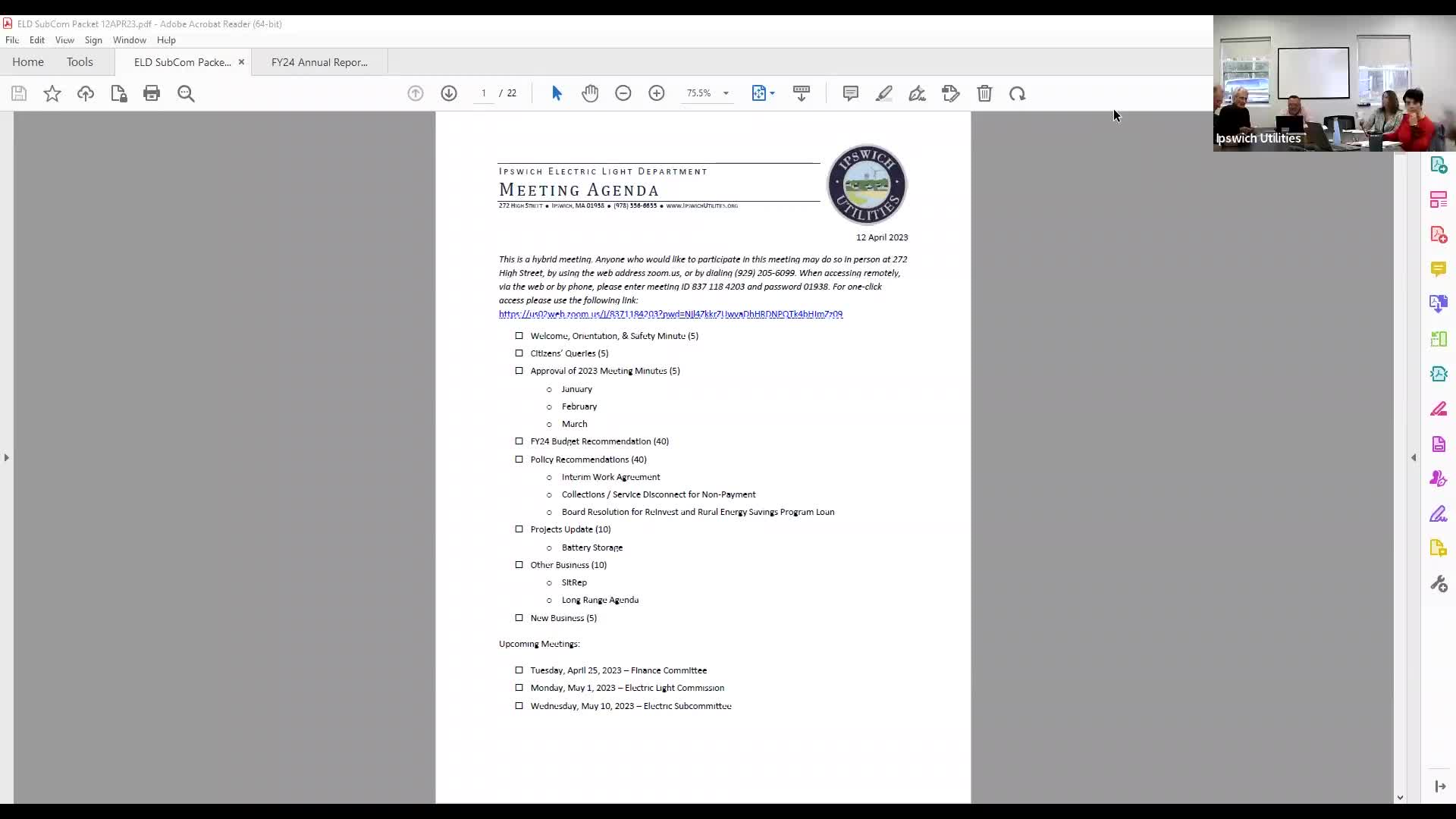Switch to FY24 Annual Report tab

pyautogui.click(x=319, y=62)
